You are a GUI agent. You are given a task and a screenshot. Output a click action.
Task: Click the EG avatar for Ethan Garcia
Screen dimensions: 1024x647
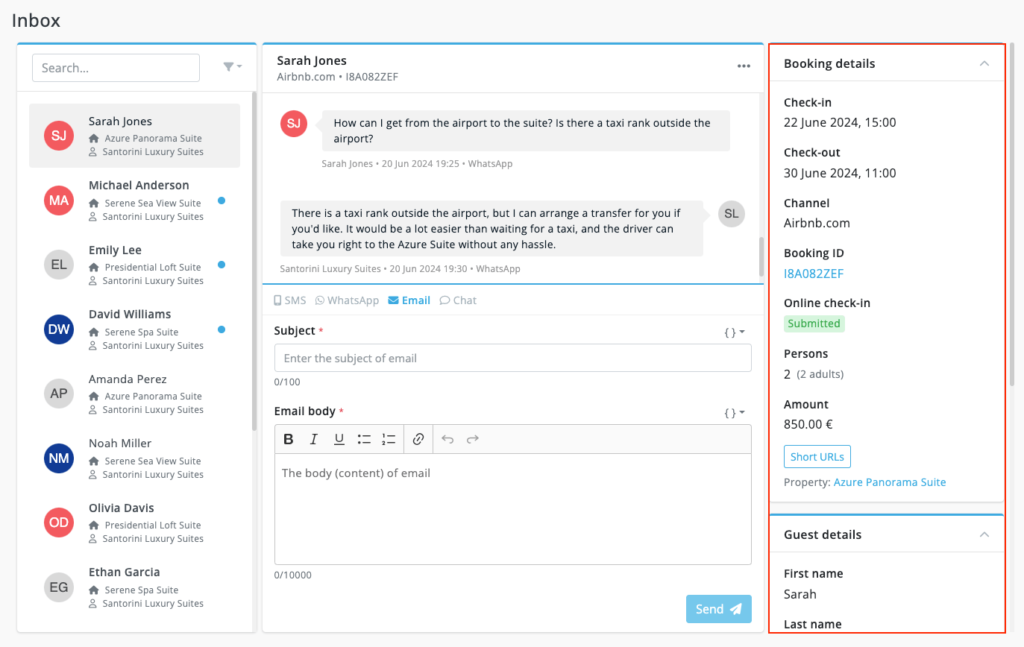tap(59, 587)
